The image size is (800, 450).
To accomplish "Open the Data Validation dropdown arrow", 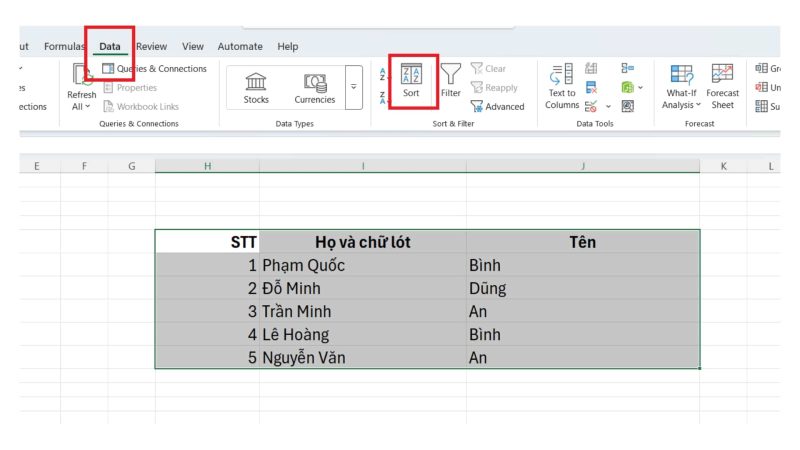I will pyautogui.click(x=608, y=107).
